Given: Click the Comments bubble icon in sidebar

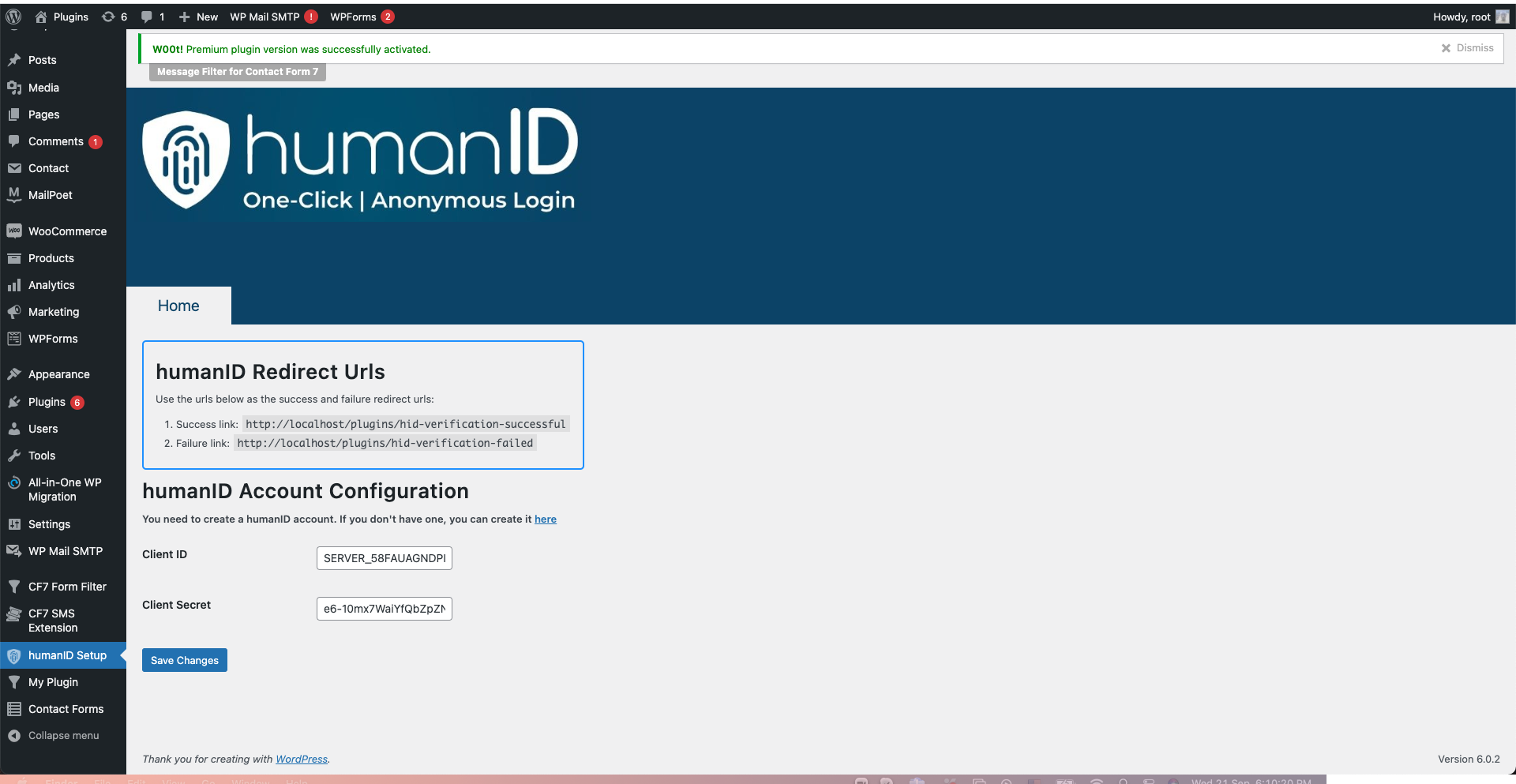Looking at the screenshot, I should point(14,141).
